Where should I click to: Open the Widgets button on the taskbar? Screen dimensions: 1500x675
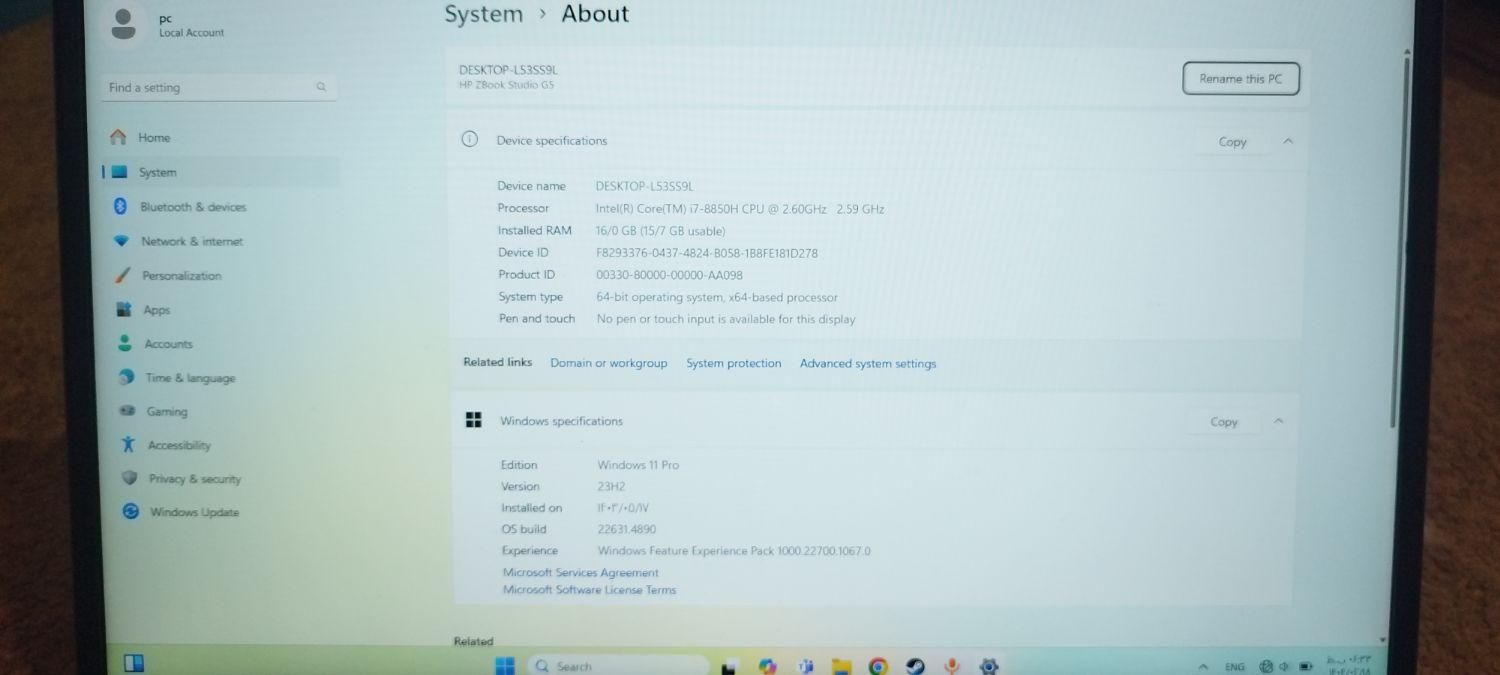pyautogui.click(x=134, y=663)
